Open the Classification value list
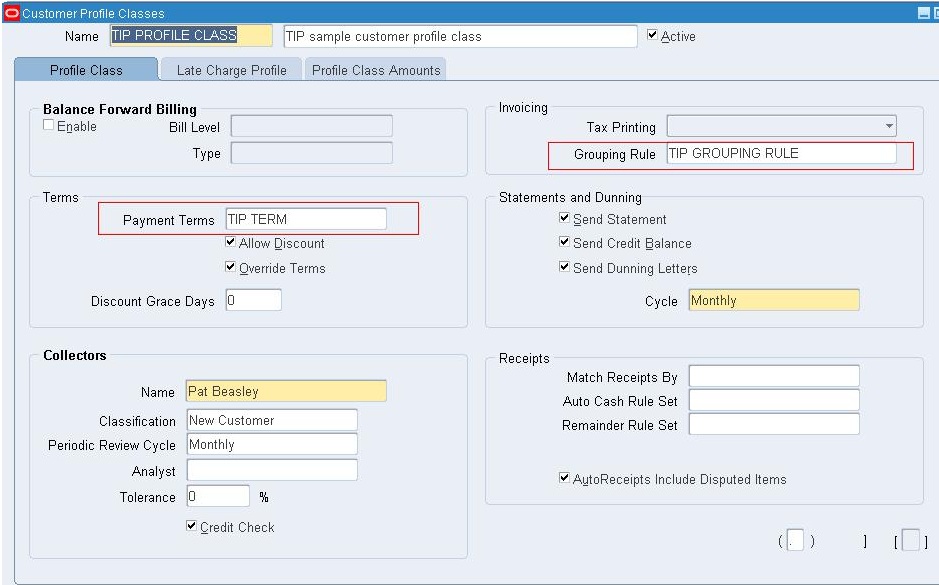The image size is (939, 585). (271, 420)
